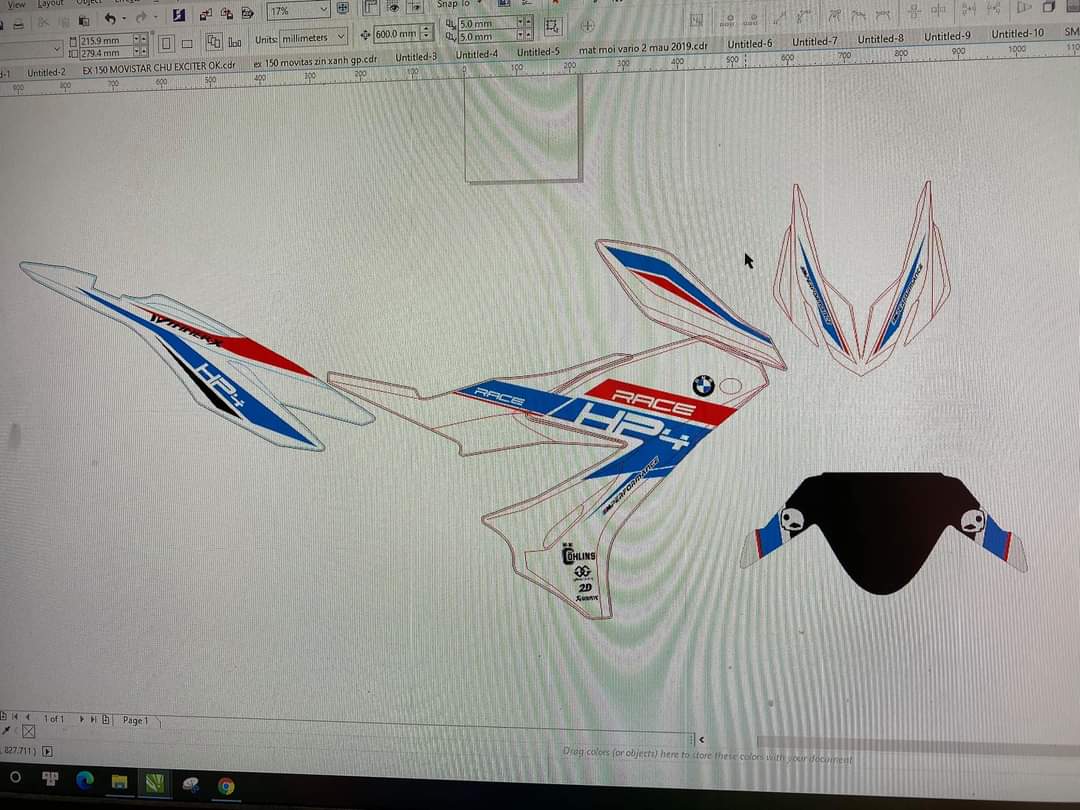Click the status bar expand arrow button
This screenshot has height=810, width=1080.
point(48,751)
